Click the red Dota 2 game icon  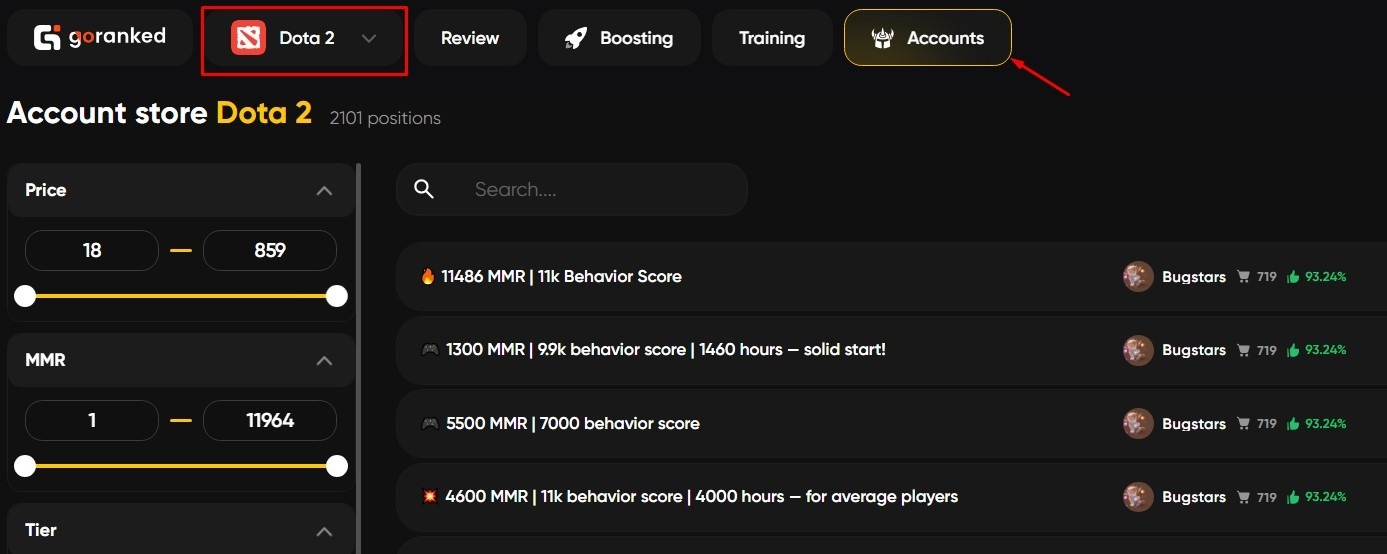pyautogui.click(x=248, y=38)
